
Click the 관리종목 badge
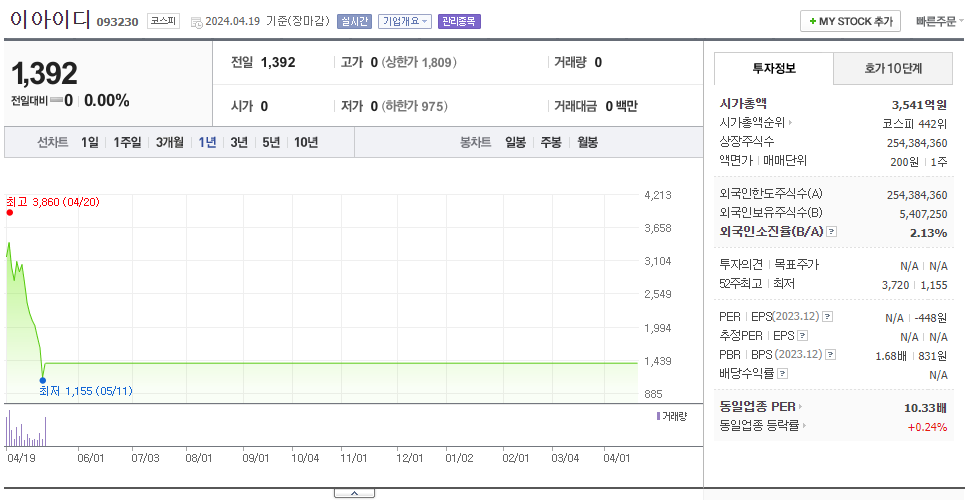(x=459, y=22)
